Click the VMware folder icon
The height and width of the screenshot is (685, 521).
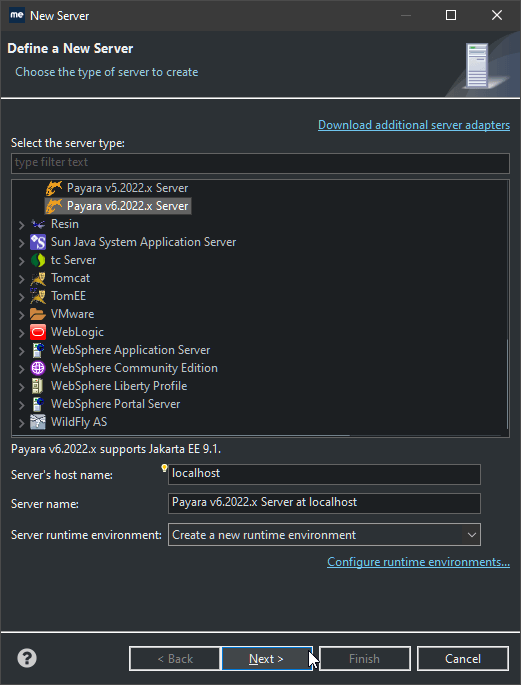[38, 314]
